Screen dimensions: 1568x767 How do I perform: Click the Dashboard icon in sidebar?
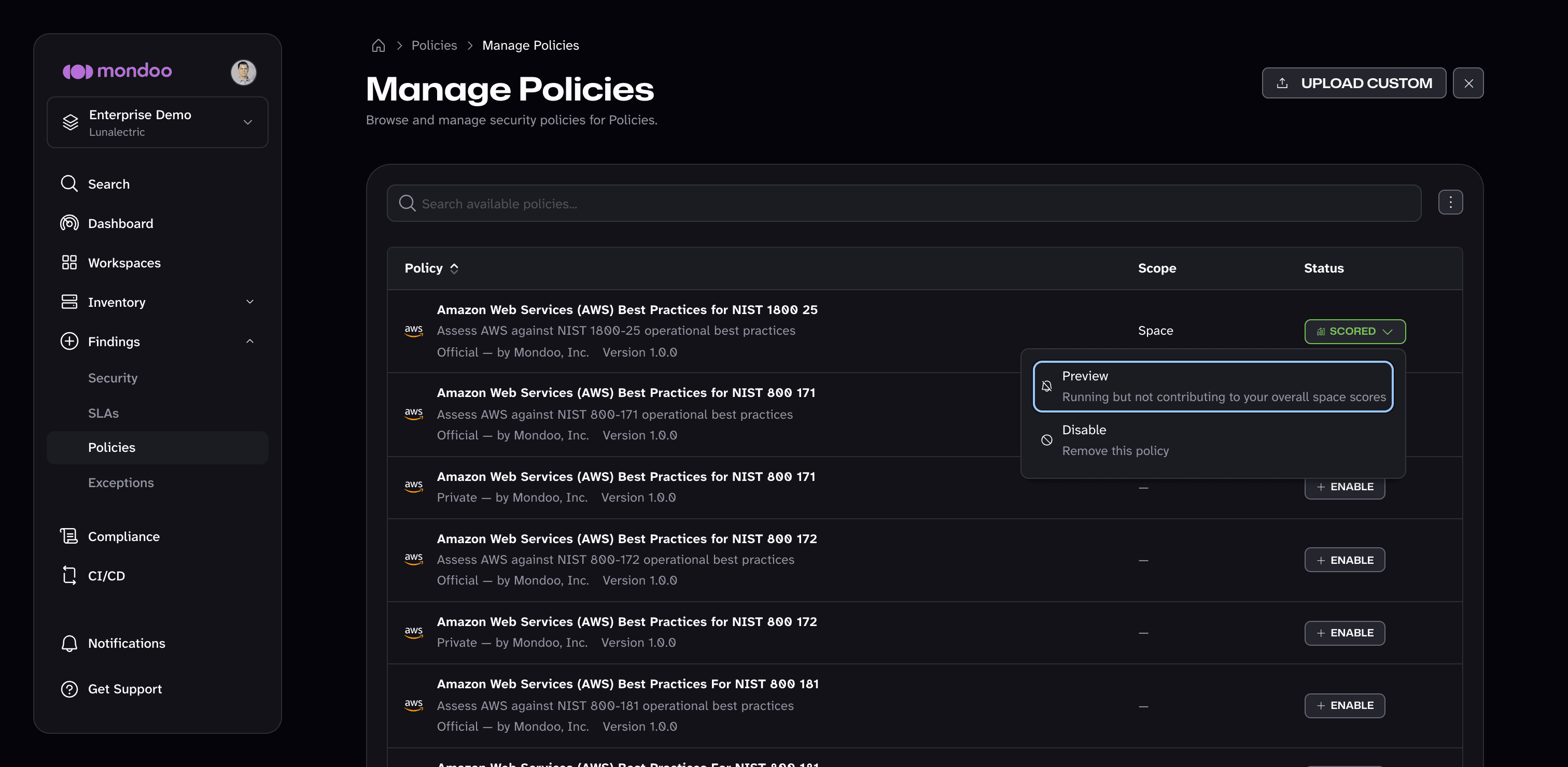coord(69,223)
